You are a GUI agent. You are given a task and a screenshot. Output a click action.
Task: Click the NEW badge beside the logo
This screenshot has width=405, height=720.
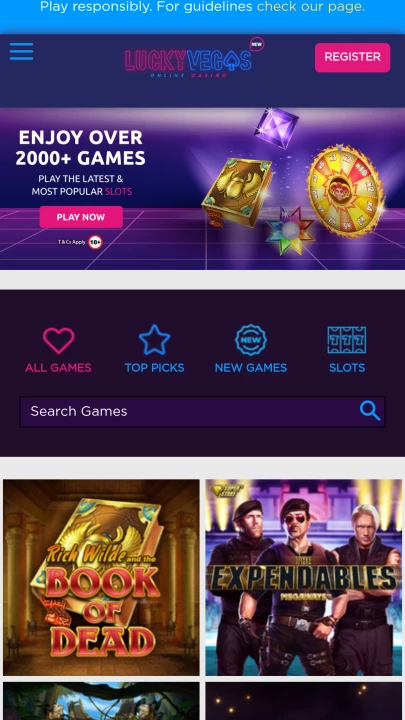(257, 44)
